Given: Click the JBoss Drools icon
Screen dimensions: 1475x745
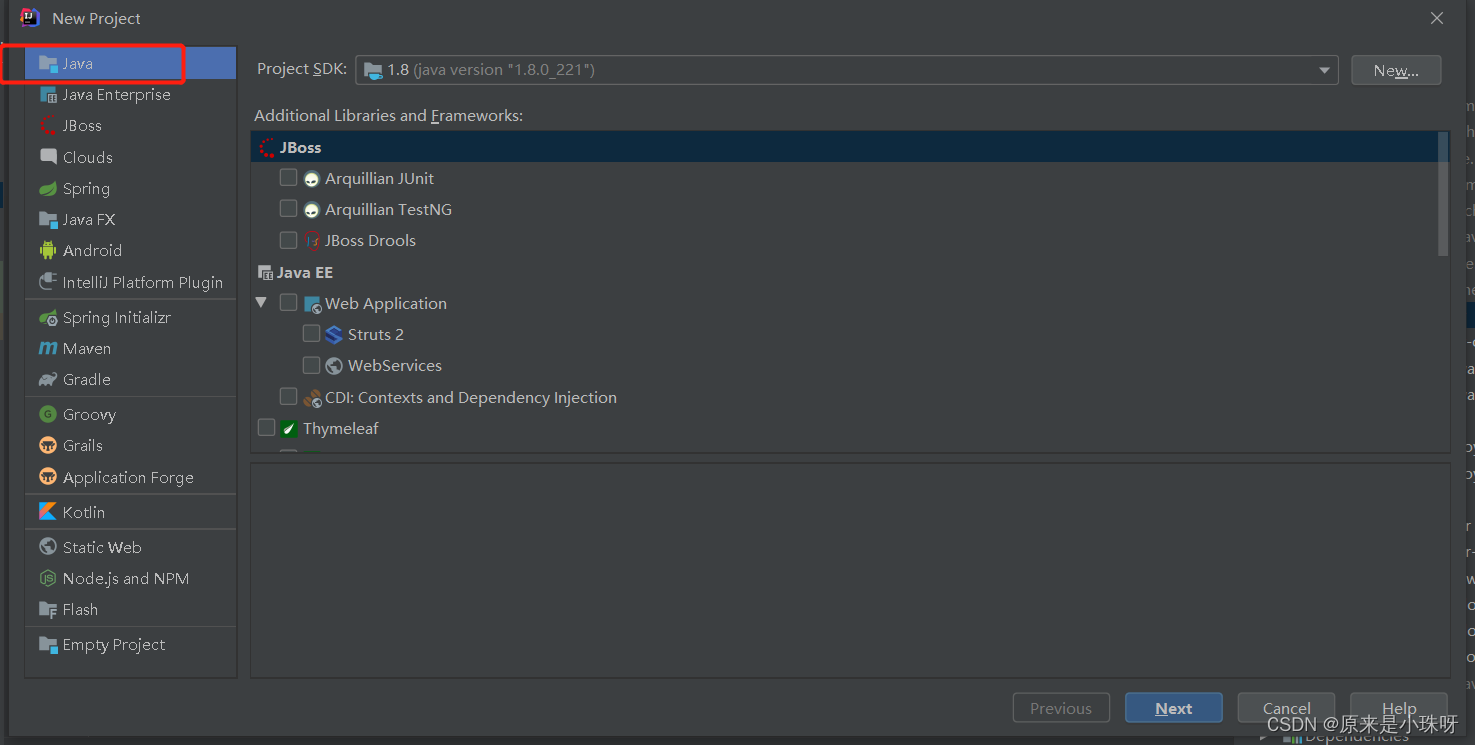Looking at the screenshot, I should click(x=312, y=241).
